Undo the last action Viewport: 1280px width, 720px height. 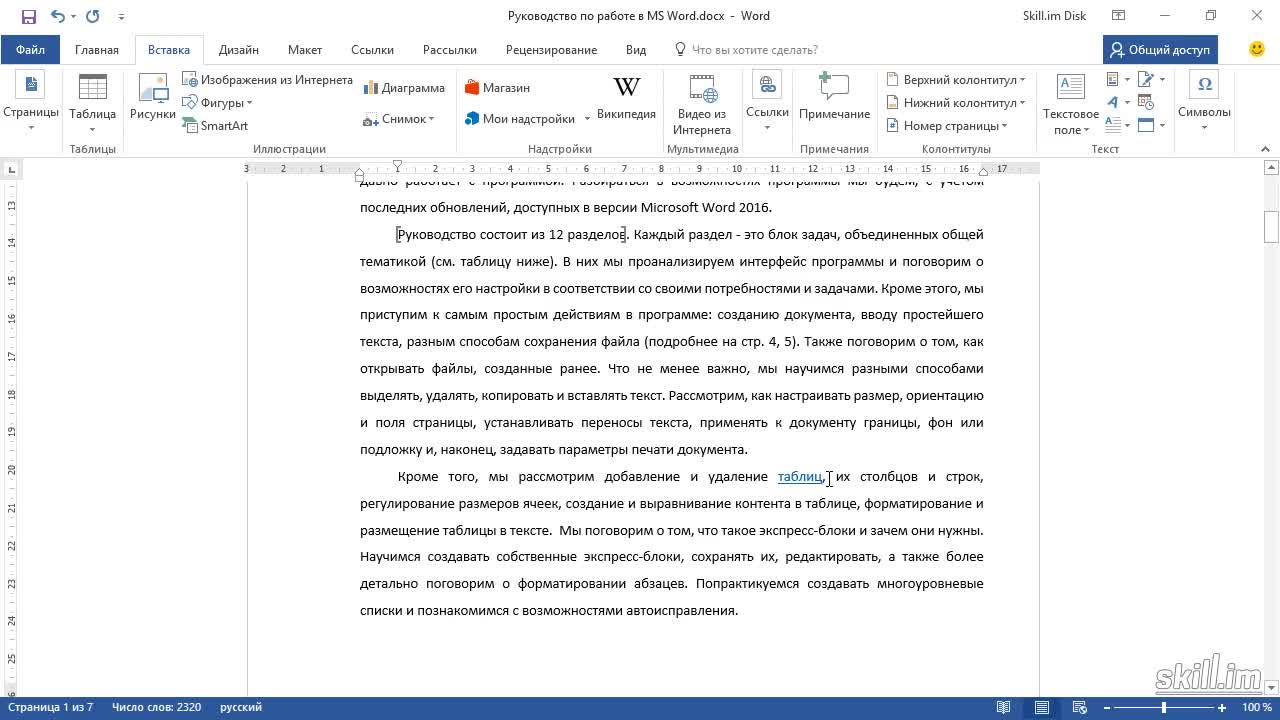57,16
